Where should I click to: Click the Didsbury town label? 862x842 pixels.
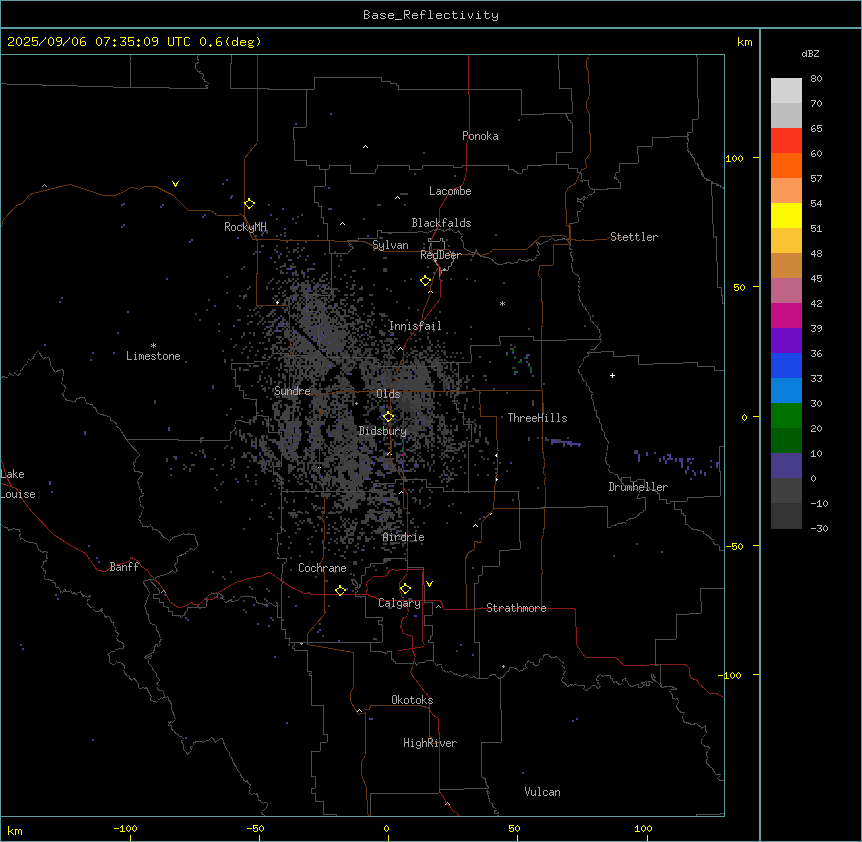click(383, 431)
